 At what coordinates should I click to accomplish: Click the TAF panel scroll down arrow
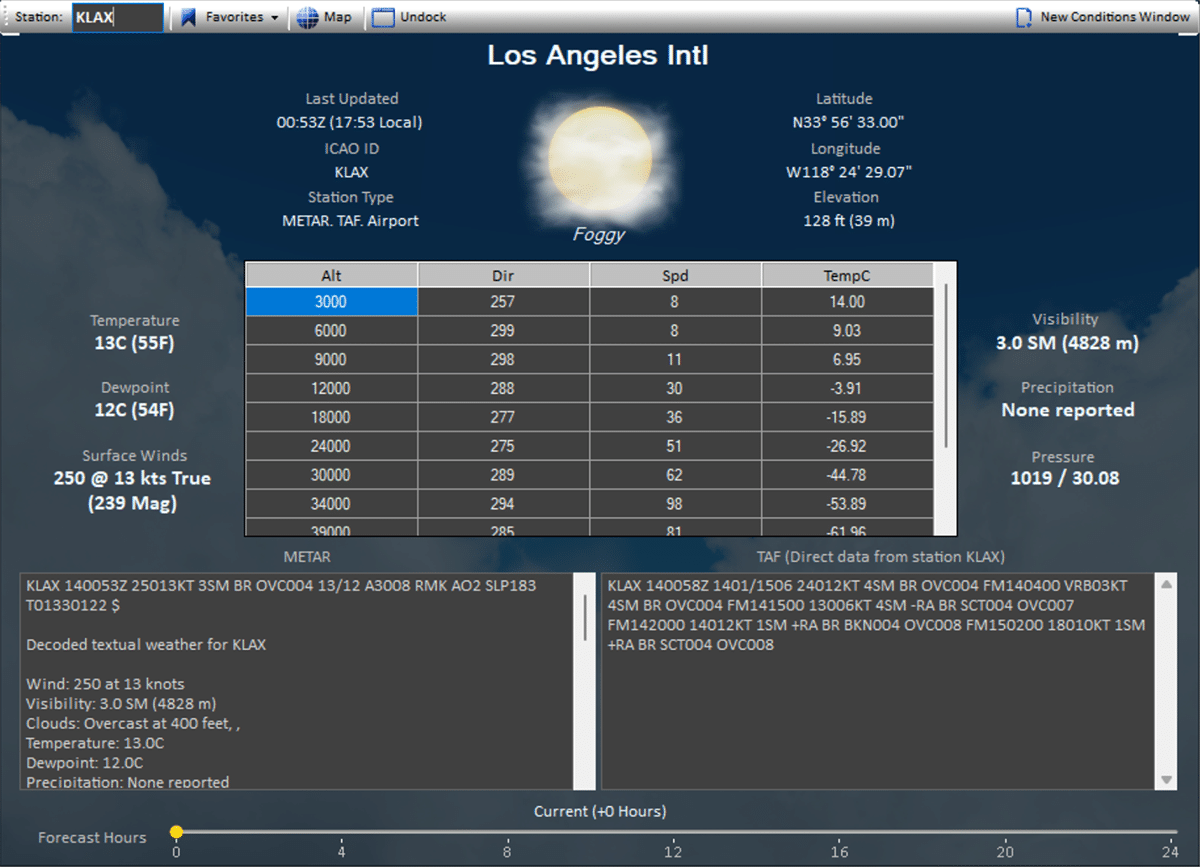coord(1166,780)
